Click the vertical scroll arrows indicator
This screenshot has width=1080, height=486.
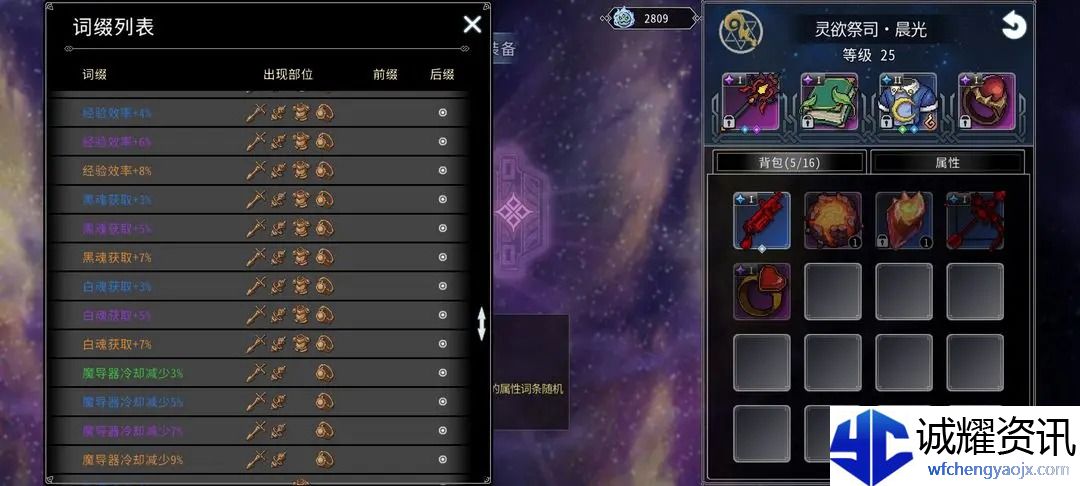(481, 324)
